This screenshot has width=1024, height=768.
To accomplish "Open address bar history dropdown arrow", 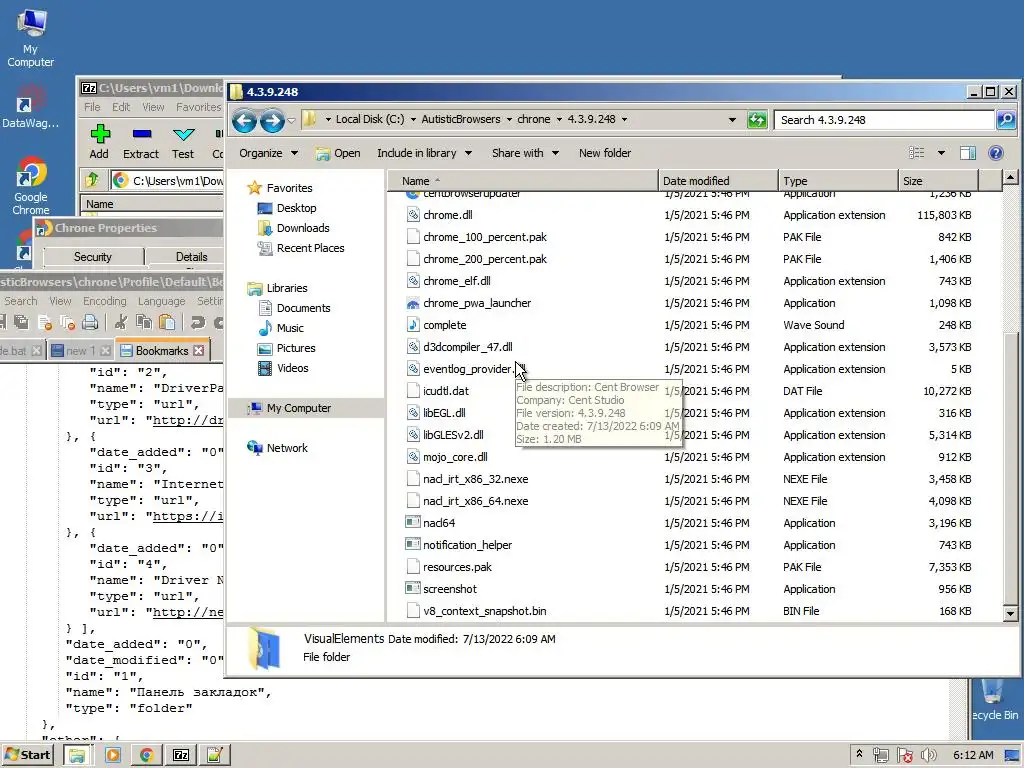I will pos(732,120).
